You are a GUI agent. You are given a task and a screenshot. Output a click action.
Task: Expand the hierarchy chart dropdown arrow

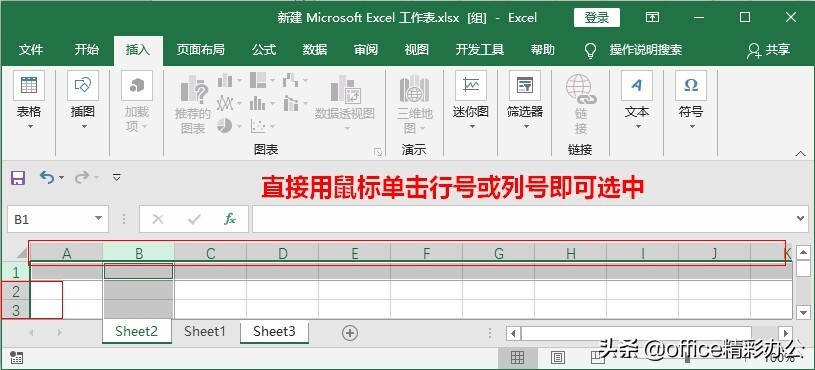272,81
